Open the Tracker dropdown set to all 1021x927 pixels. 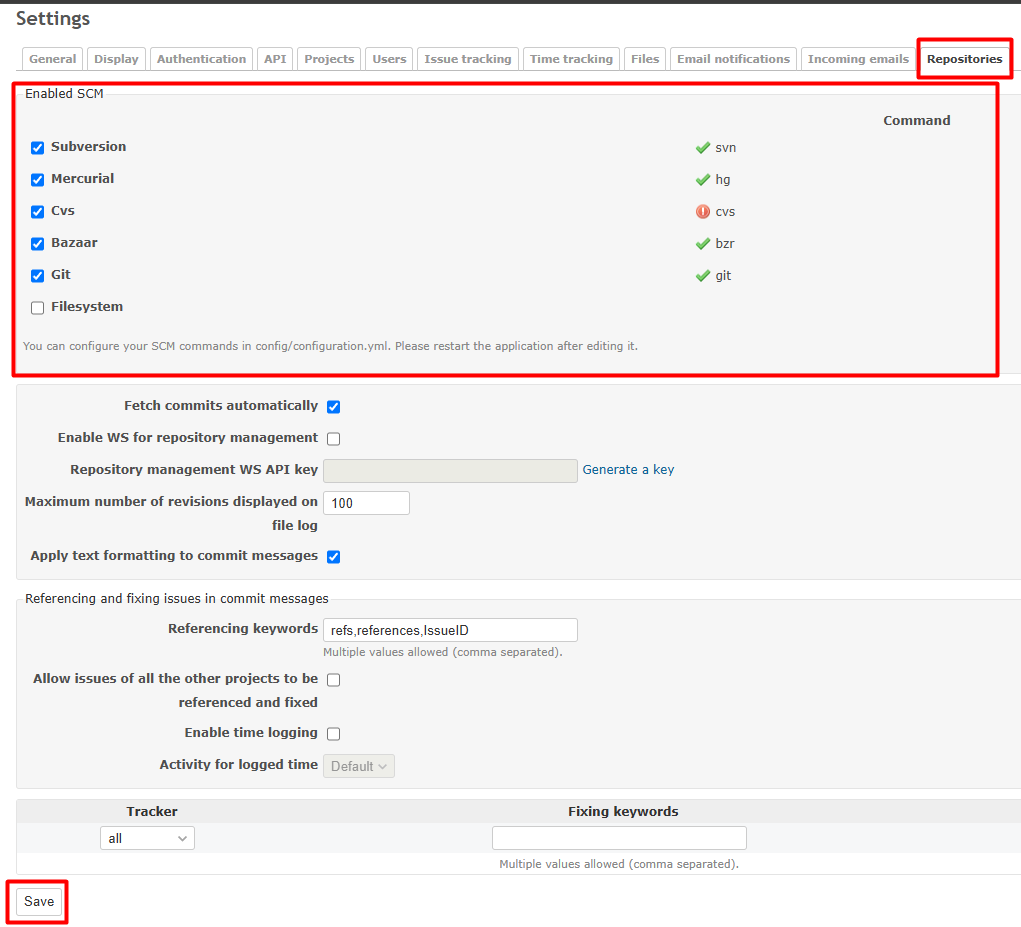click(146, 838)
